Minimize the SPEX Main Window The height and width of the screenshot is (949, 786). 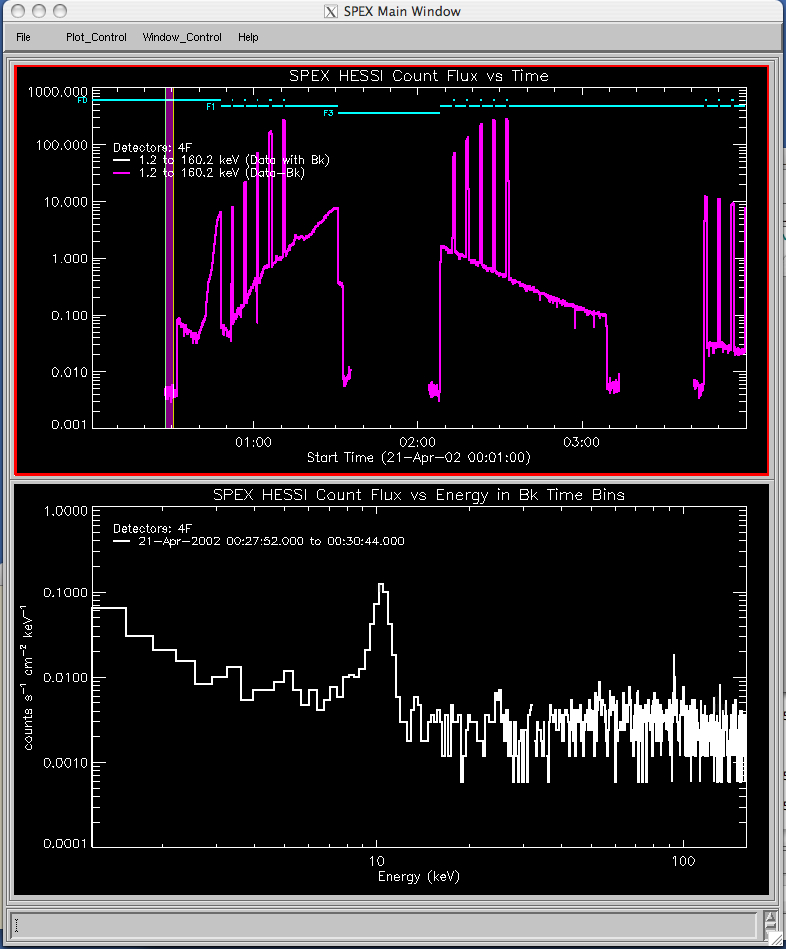click(38, 11)
